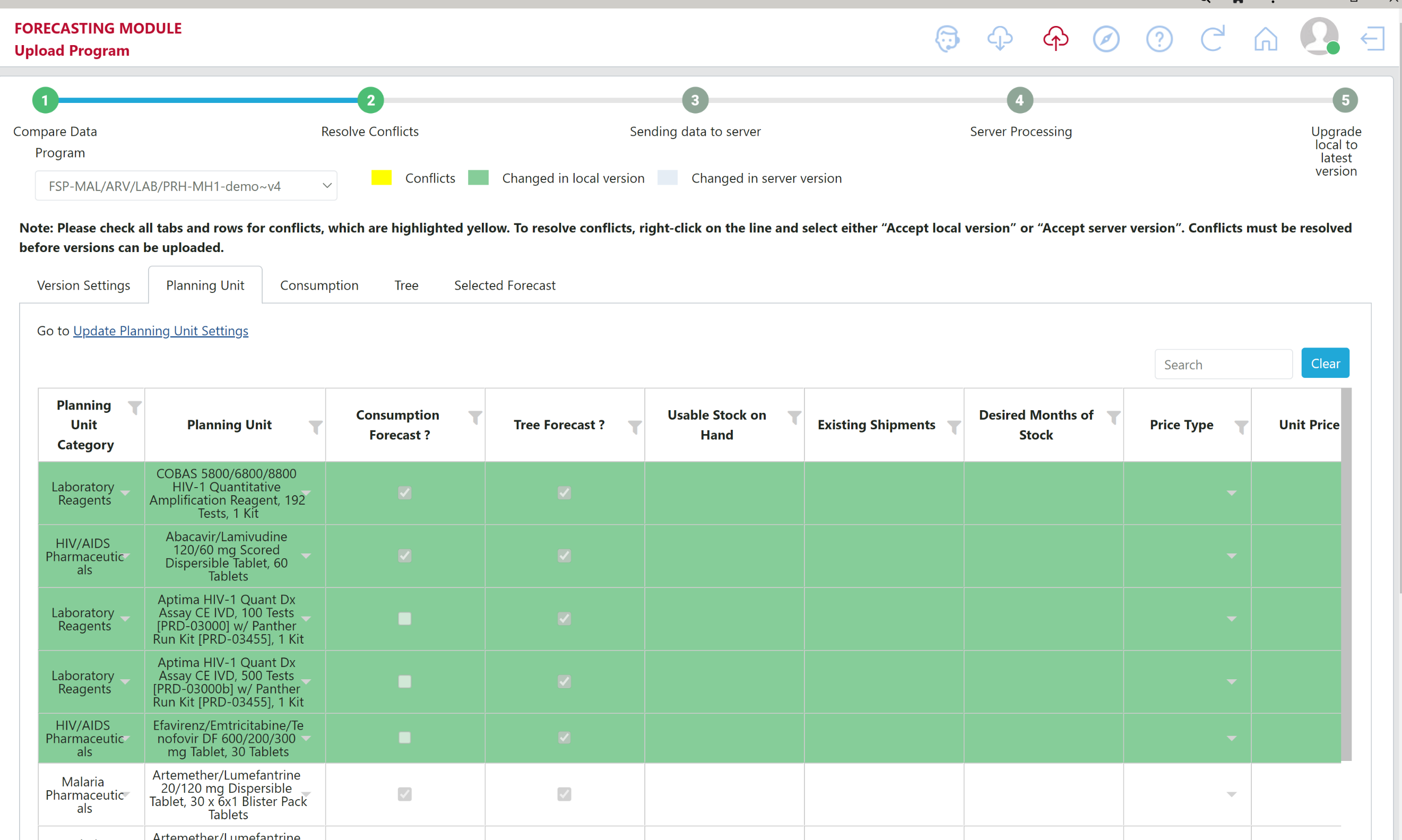The width and height of the screenshot is (1402, 840).
Task: Switch to the Version Settings tab
Action: point(84,285)
